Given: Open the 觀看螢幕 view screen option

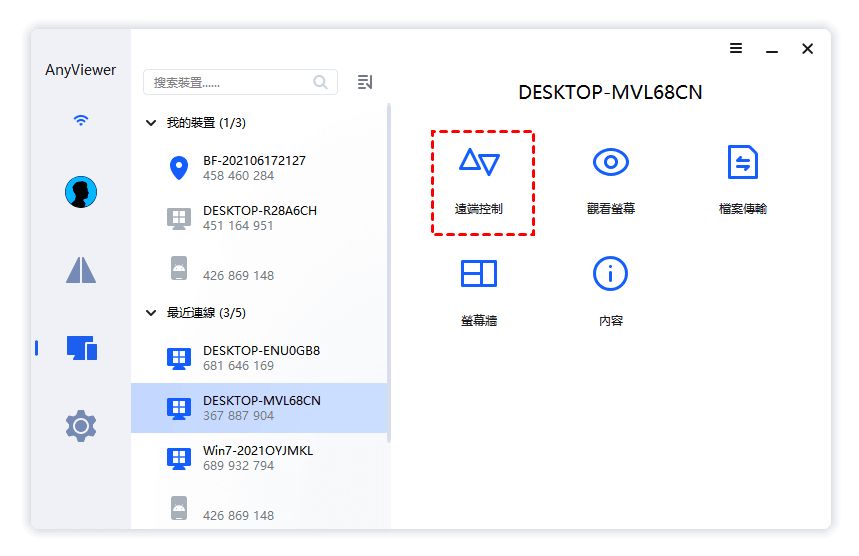Looking at the screenshot, I should [610, 163].
